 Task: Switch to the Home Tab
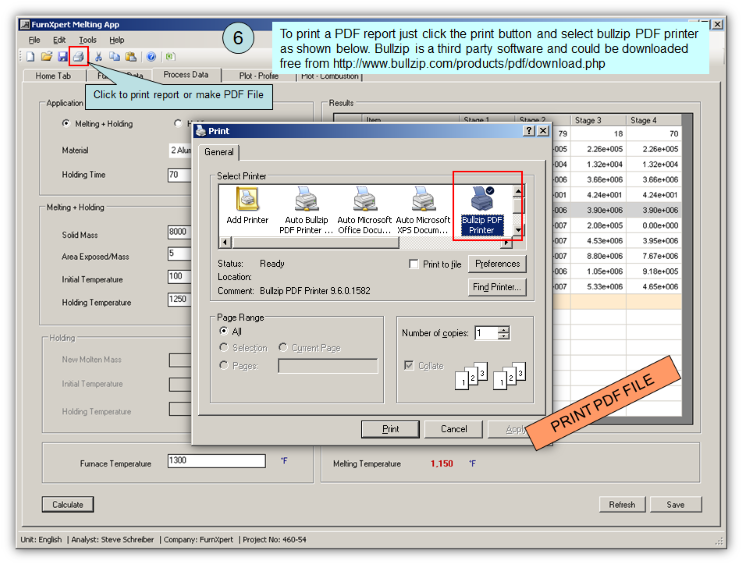click(54, 76)
